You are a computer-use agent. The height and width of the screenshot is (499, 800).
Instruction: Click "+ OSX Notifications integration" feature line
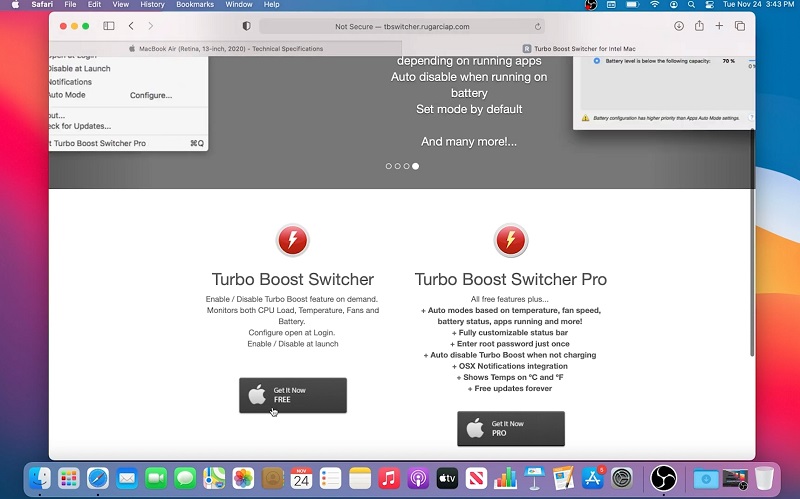pyautogui.click(x=510, y=366)
